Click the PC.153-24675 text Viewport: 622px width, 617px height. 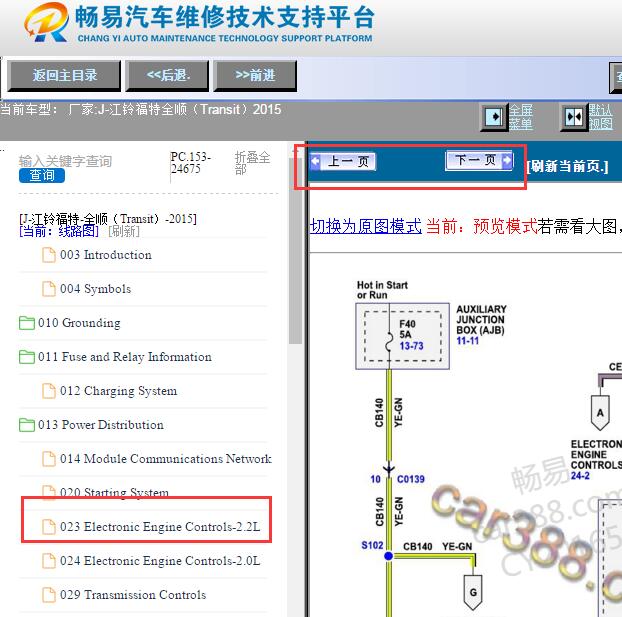[190, 163]
